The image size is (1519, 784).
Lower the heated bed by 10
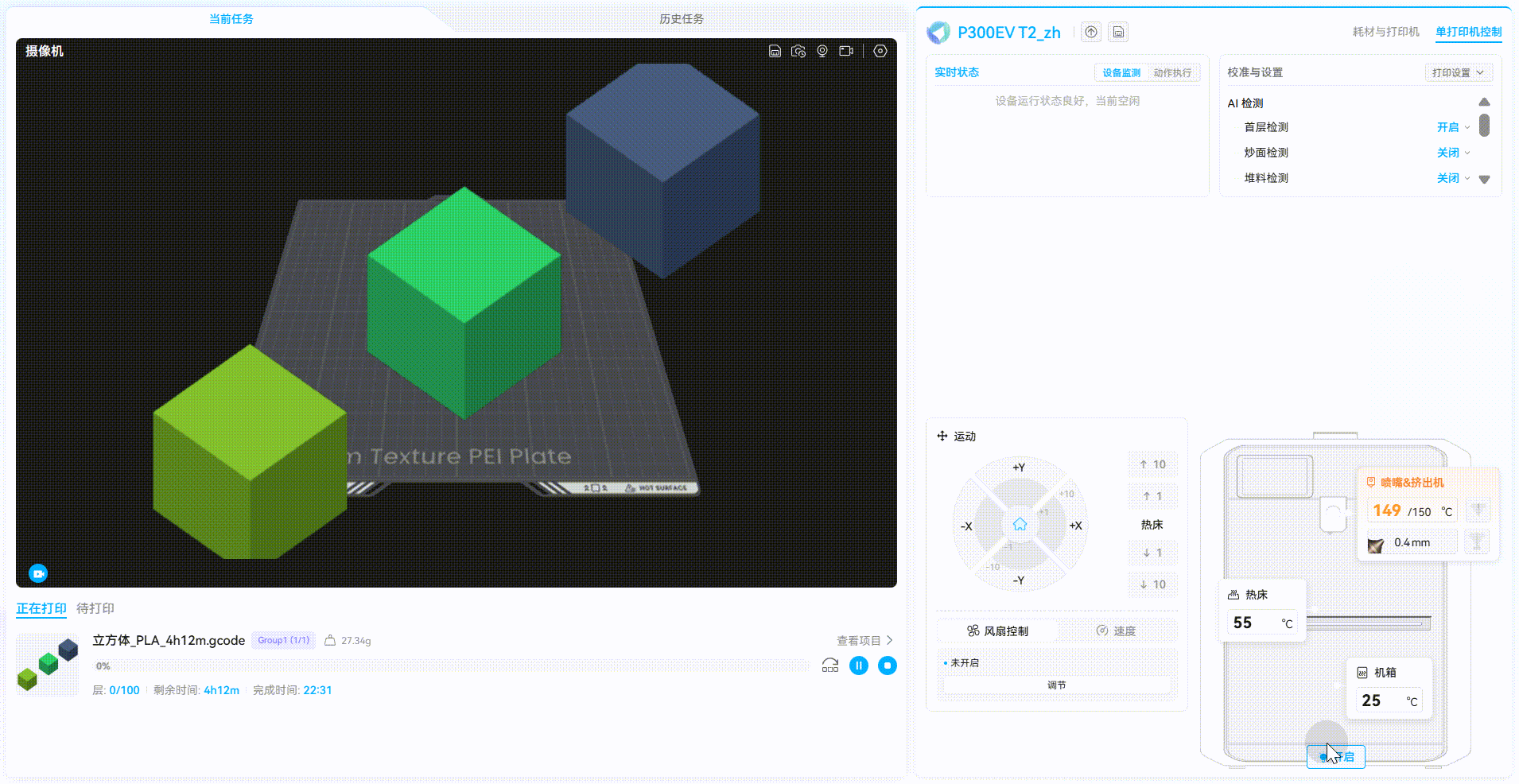click(1152, 584)
